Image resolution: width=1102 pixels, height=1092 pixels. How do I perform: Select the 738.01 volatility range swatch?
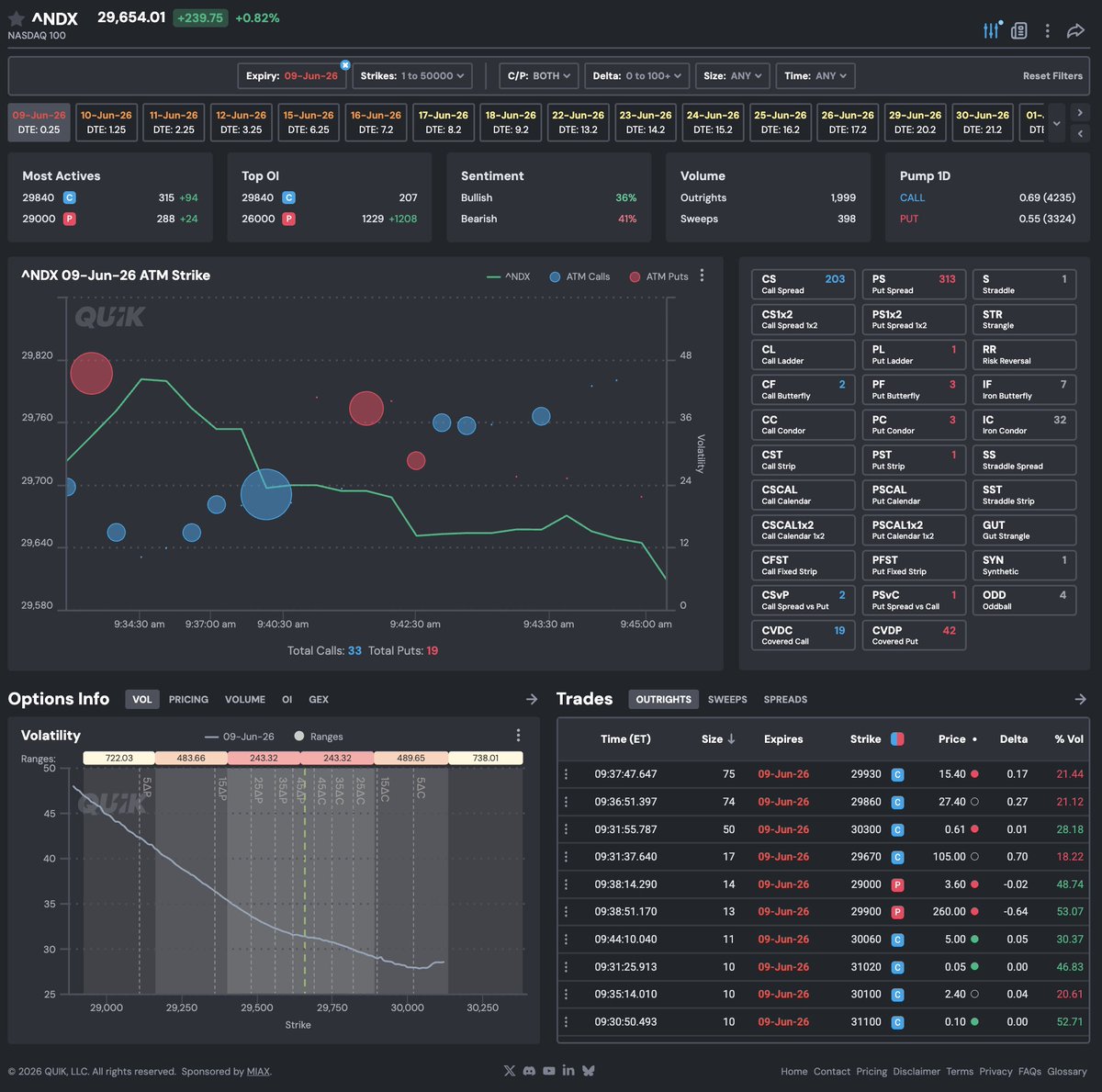[486, 759]
